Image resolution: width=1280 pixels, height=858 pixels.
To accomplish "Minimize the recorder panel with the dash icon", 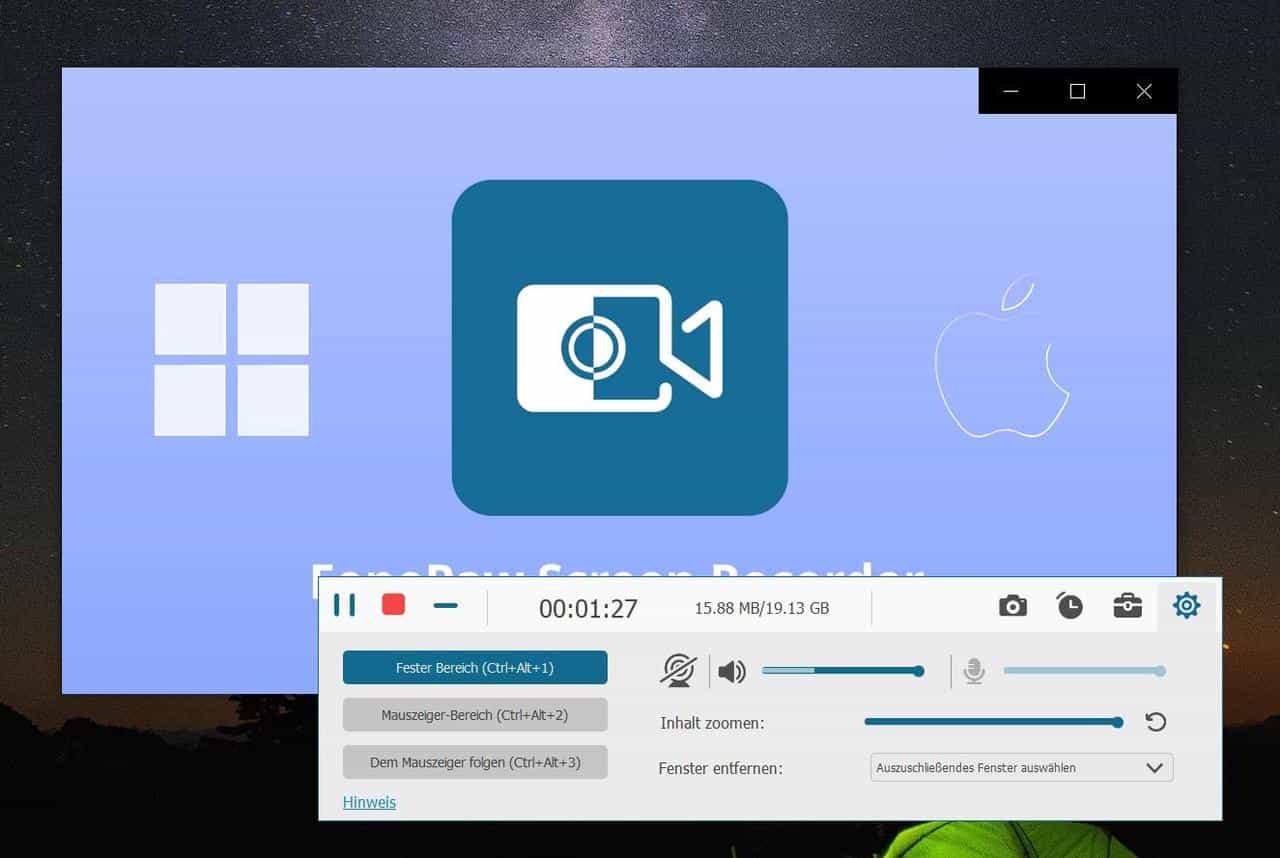I will (446, 605).
